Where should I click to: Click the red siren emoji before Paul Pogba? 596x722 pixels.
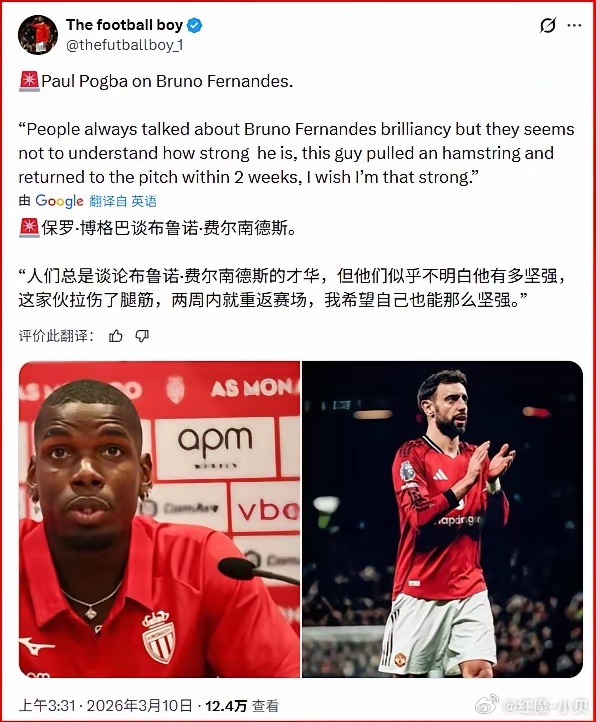click(29, 82)
